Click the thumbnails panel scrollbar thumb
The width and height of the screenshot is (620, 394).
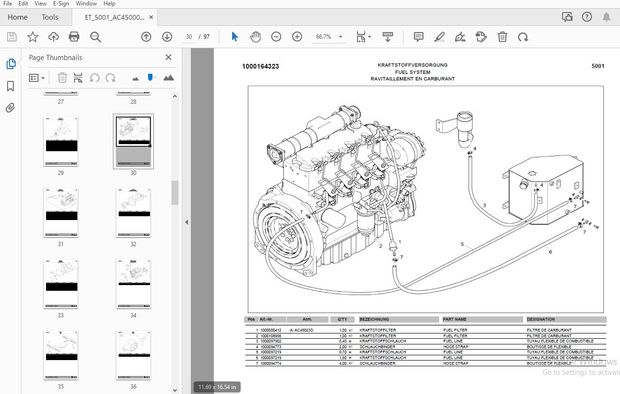pyautogui.click(x=175, y=193)
